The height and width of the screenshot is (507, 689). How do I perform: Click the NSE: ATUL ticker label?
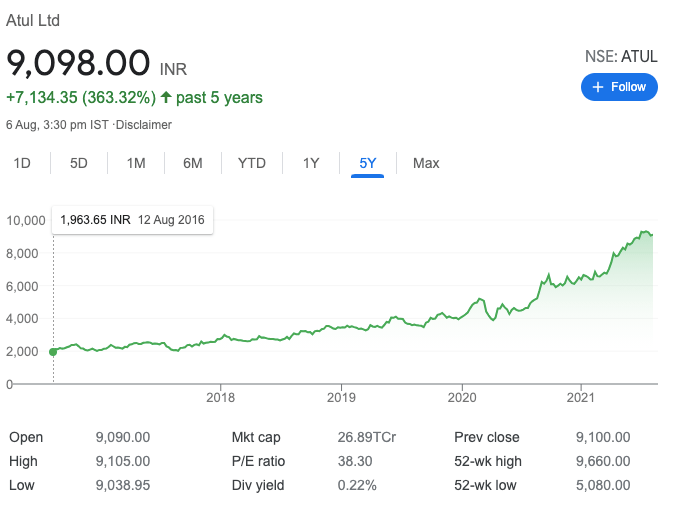click(621, 57)
